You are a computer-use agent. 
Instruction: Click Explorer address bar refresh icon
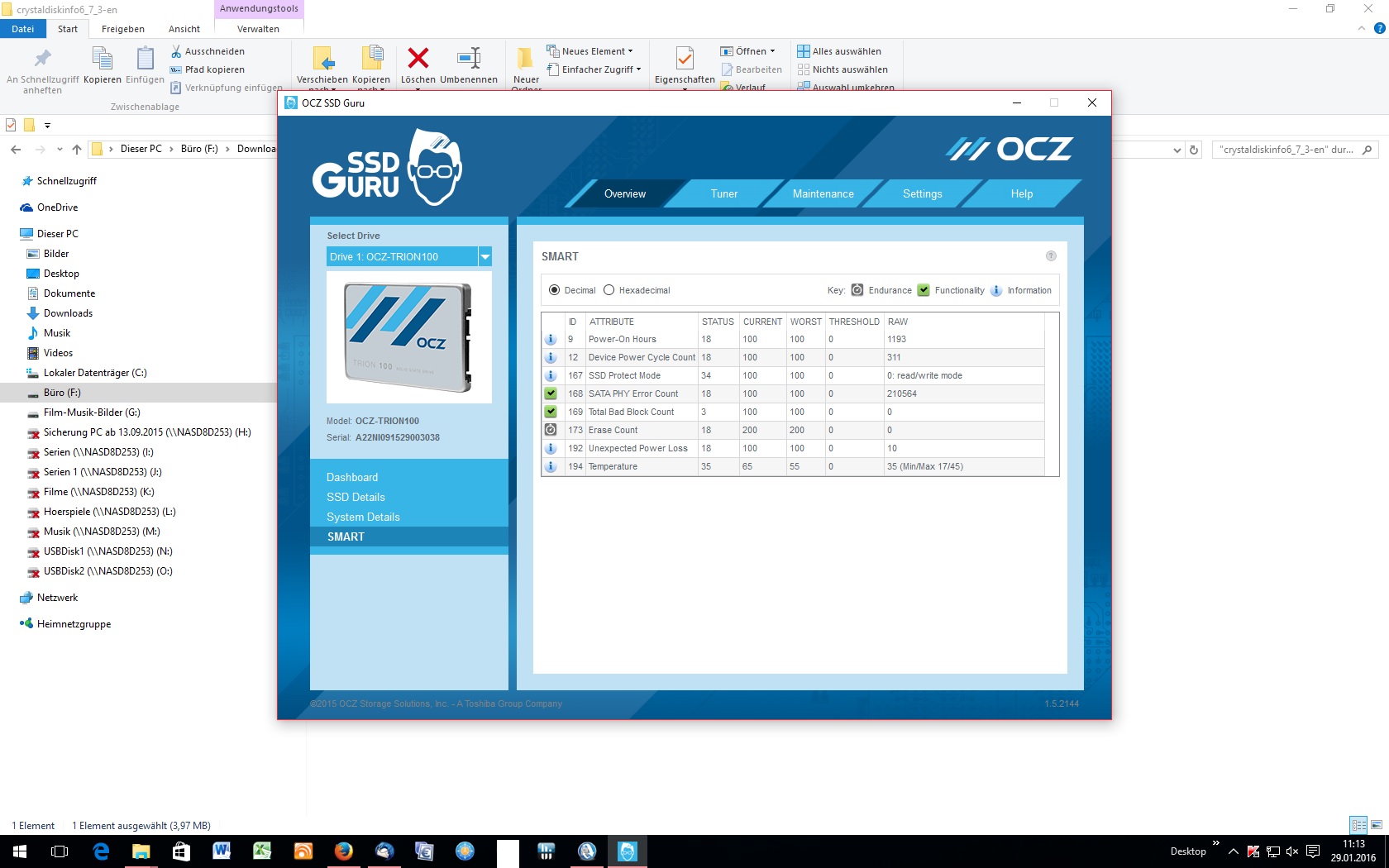pos(1194,150)
